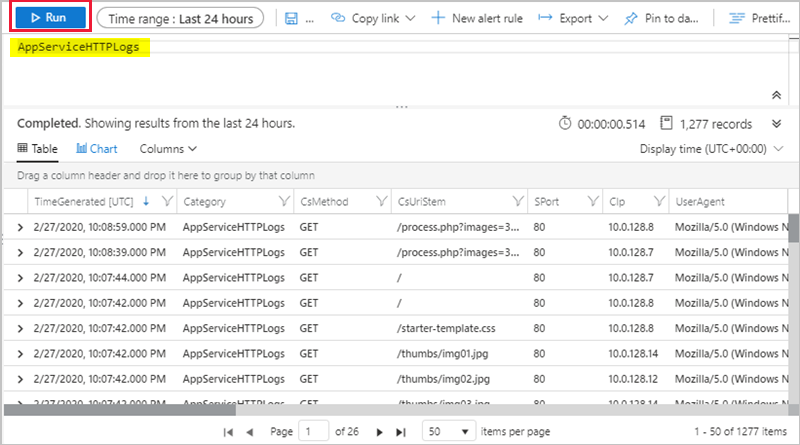Viewport: 800px width, 445px height.
Task: Collapse the query editor pane
Action: (x=776, y=94)
